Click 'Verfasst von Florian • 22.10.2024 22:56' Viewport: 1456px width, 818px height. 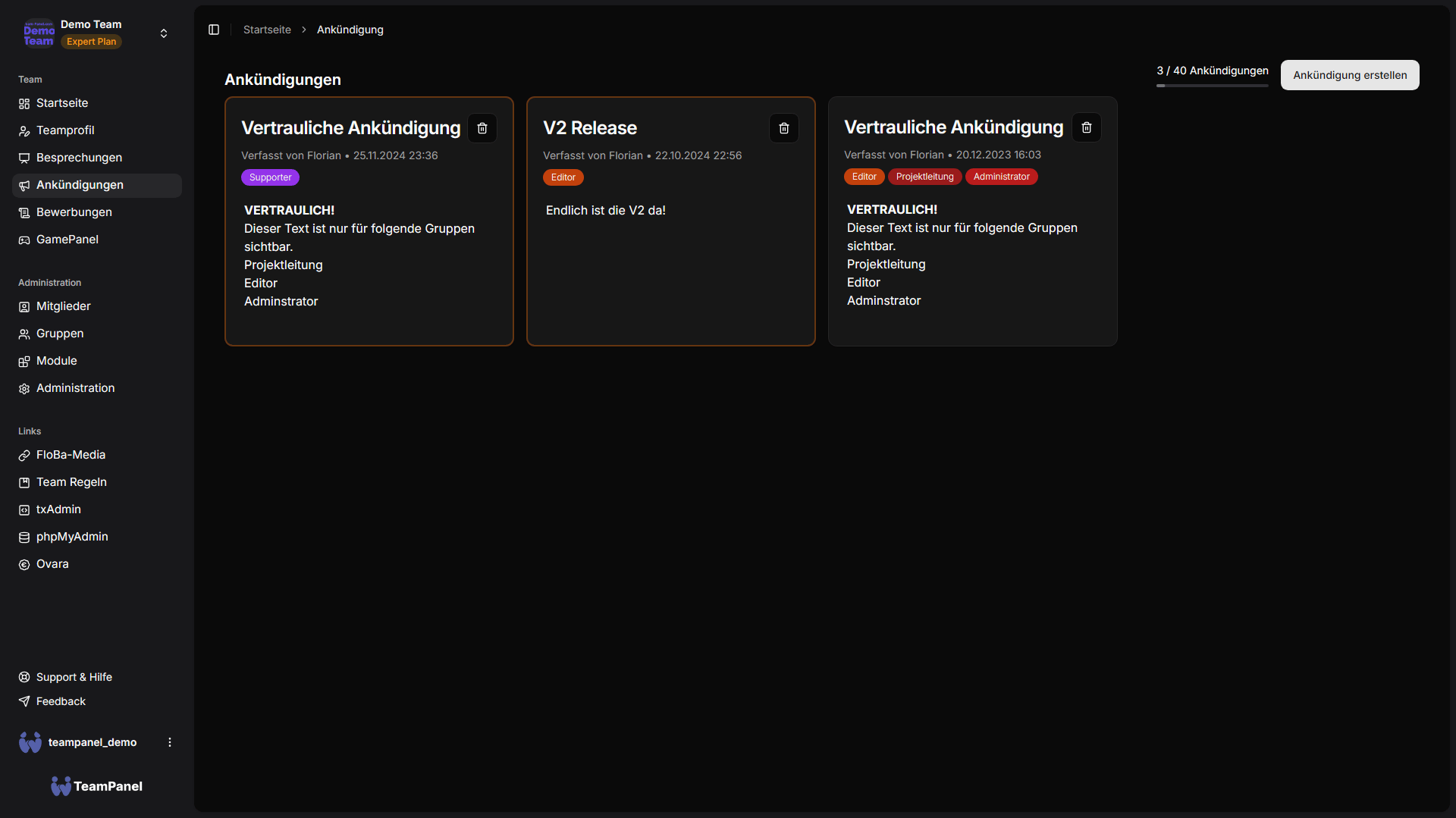642,155
